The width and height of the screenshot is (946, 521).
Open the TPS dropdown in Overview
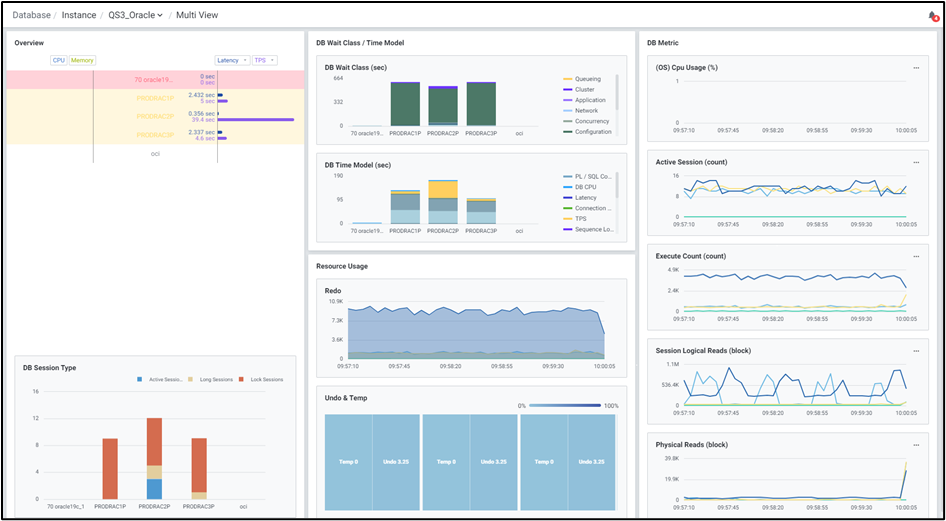[265, 60]
